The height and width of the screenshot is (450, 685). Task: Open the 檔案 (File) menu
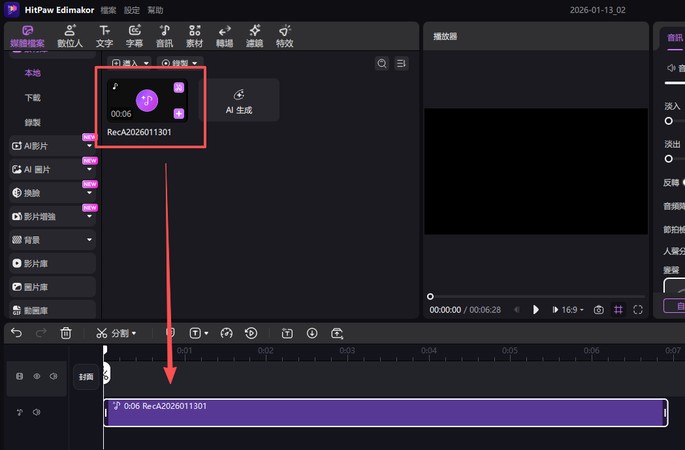(109, 9)
